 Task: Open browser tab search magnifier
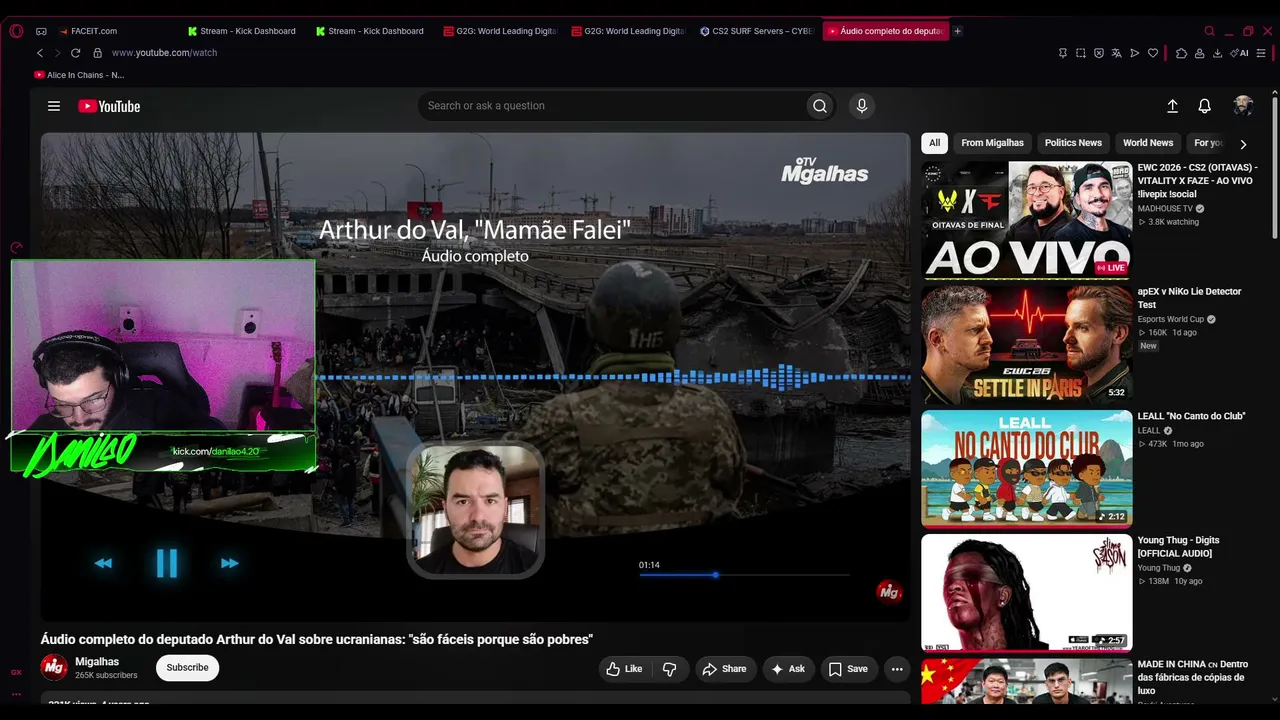coord(1210,31)
